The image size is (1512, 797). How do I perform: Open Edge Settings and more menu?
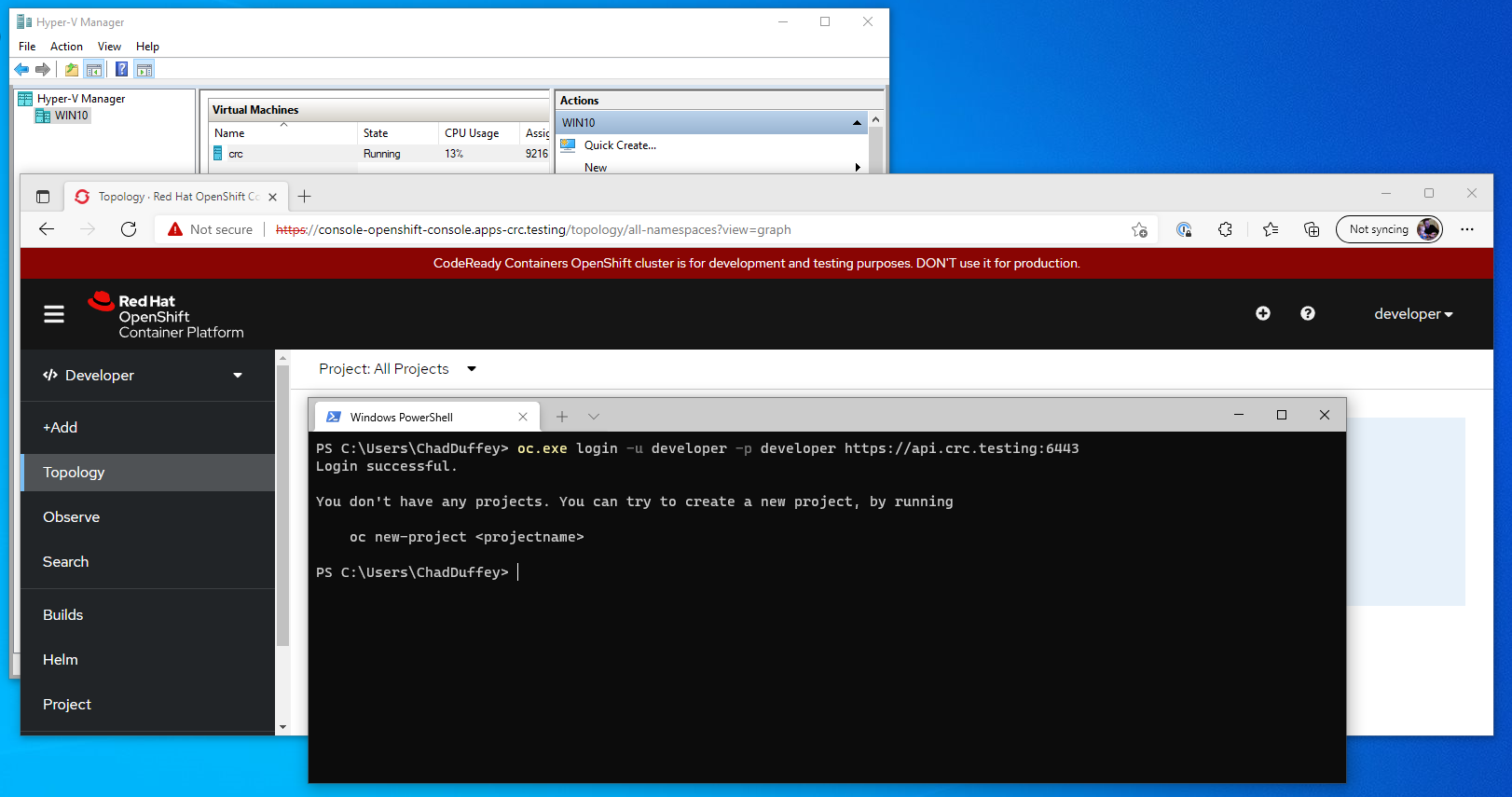(1467, 229)
